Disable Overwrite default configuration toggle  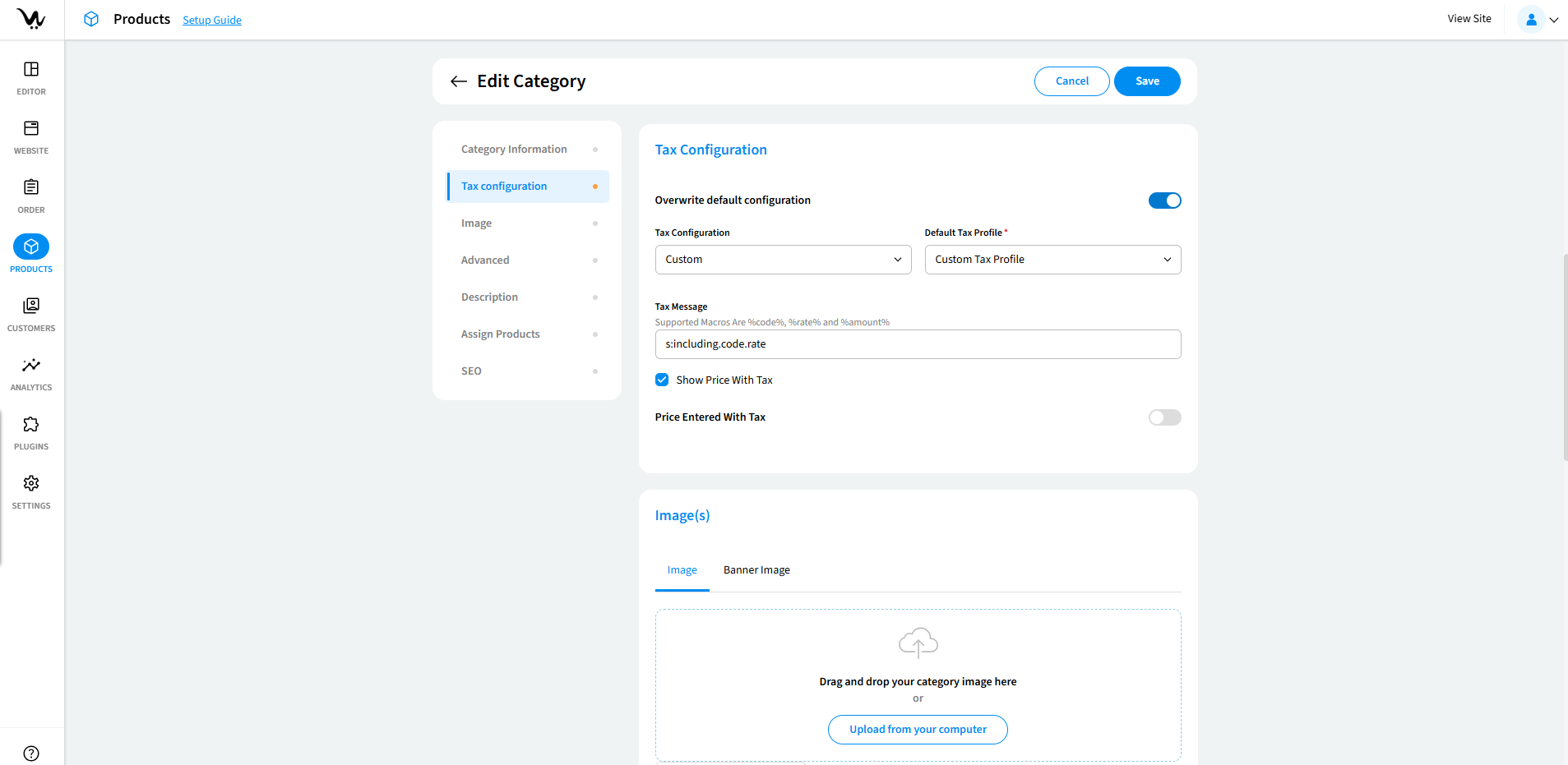point(1164,200)
